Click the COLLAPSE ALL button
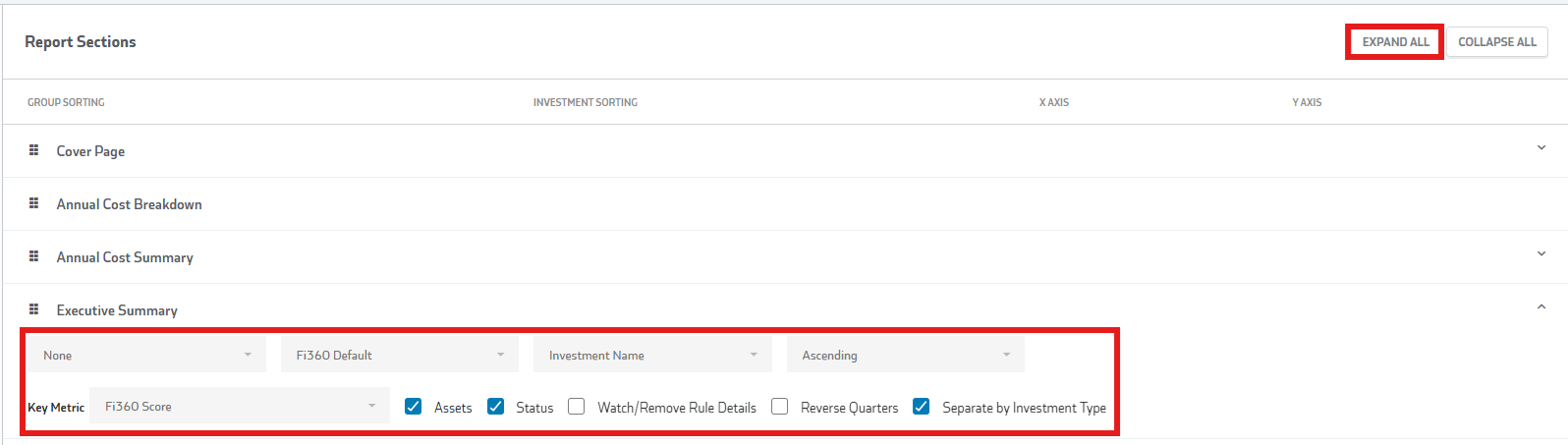 click(1497, 42)
